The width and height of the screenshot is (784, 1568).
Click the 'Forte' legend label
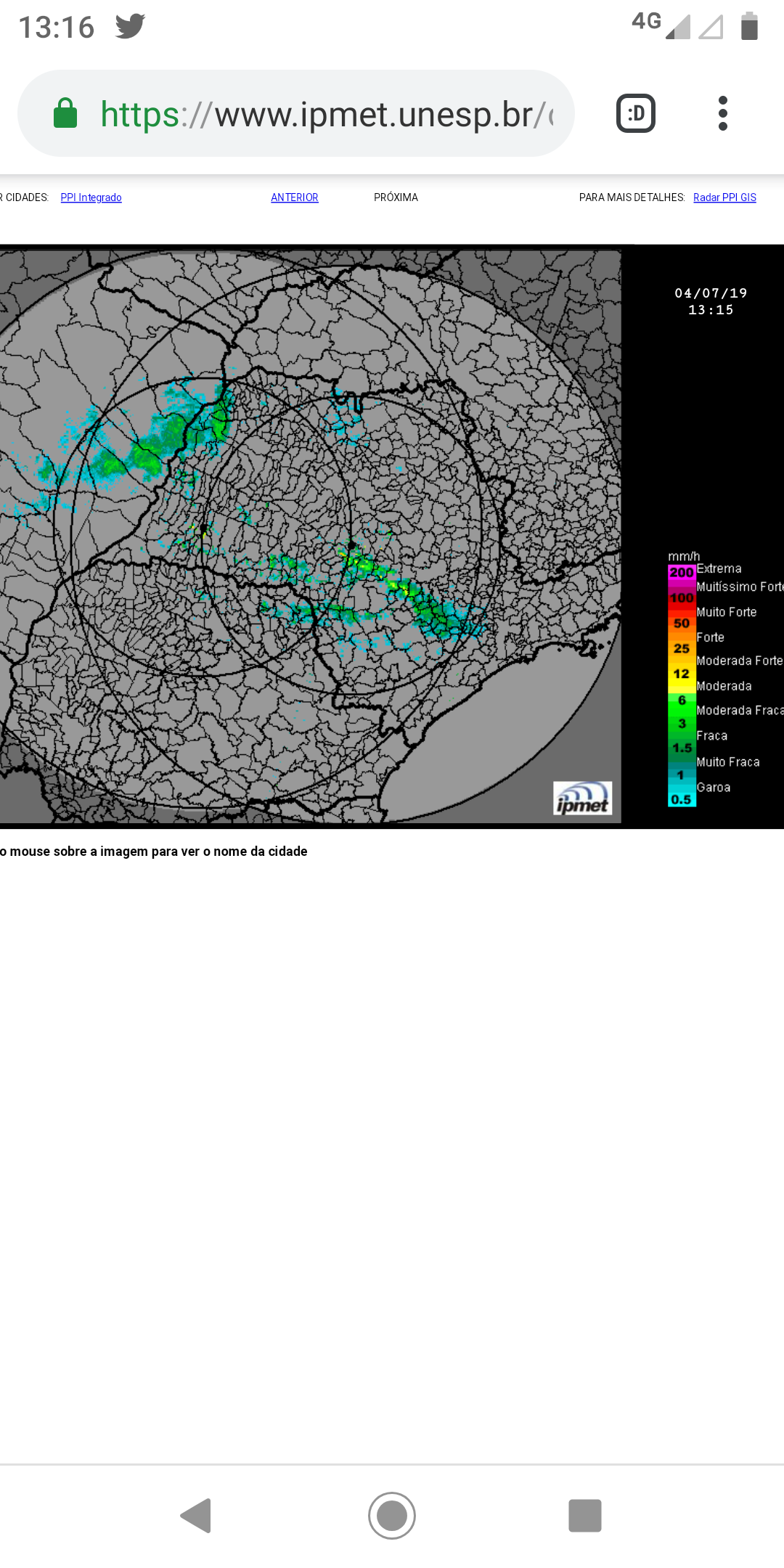(x=711, y=637)
